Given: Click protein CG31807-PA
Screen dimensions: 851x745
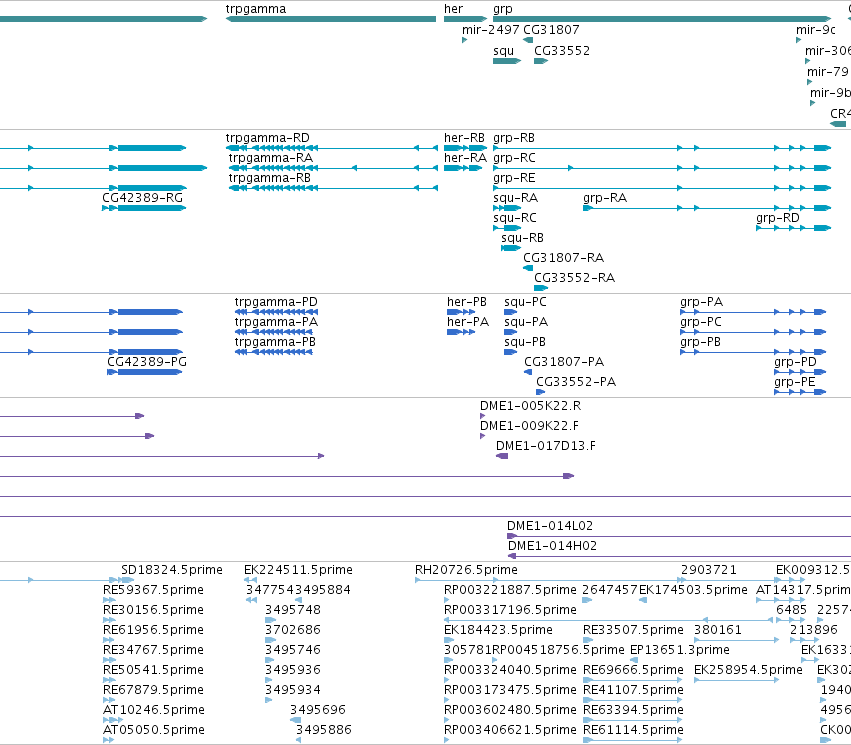Looking at the screenshot, I should pyautogui.click(x=528, y=372).
